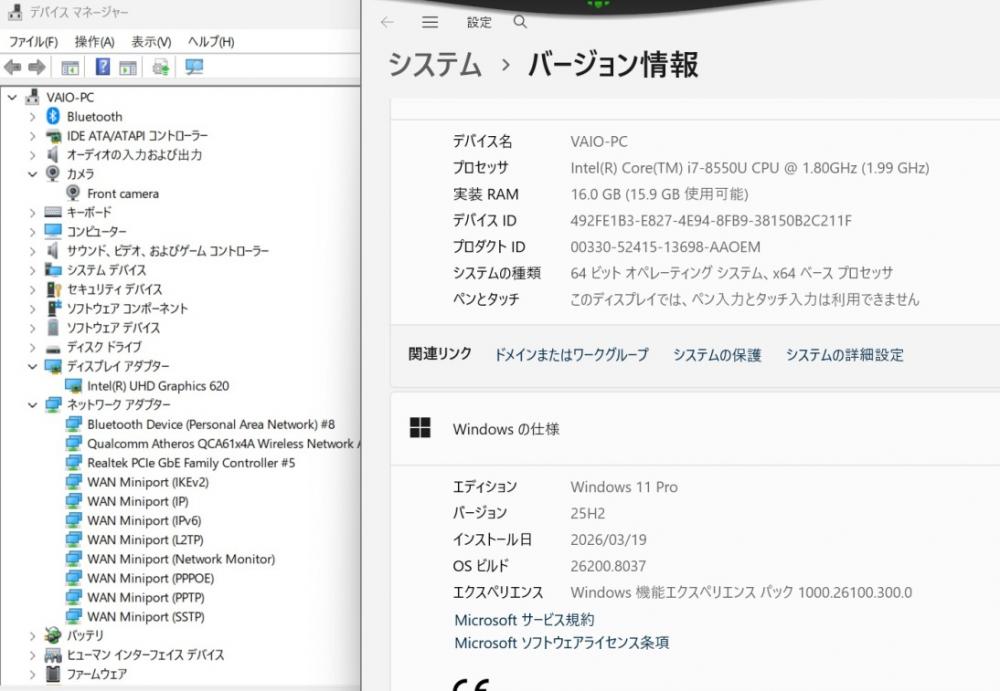Open Microsoft ソフトウェアライセンス条項 link

[562, 643]
